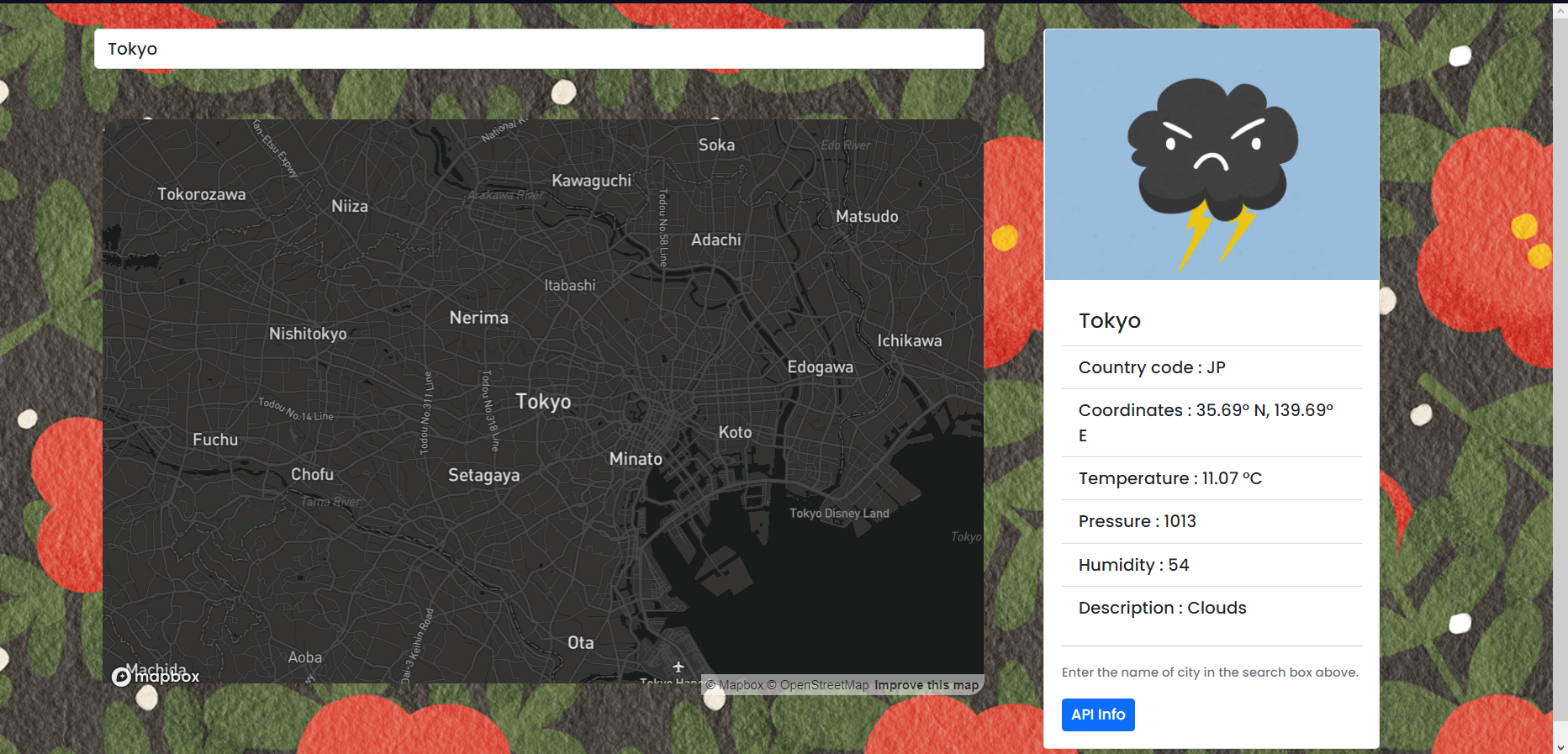Click the Setagaya label on the map
The image size is (1568, 754).
(483, 476)
